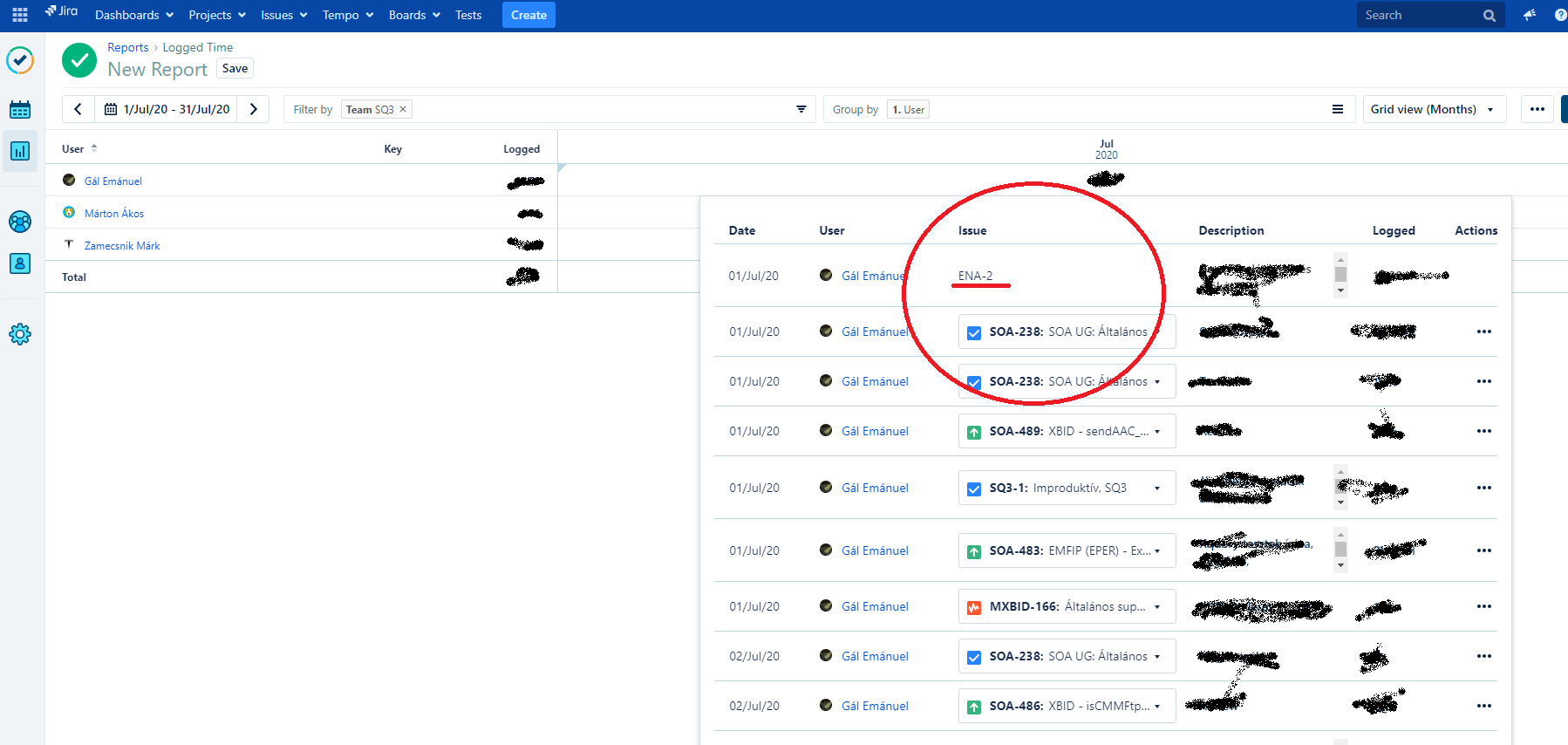Go to previous month with left arrow
1568x745 pixels.
(x=78, y=109)
